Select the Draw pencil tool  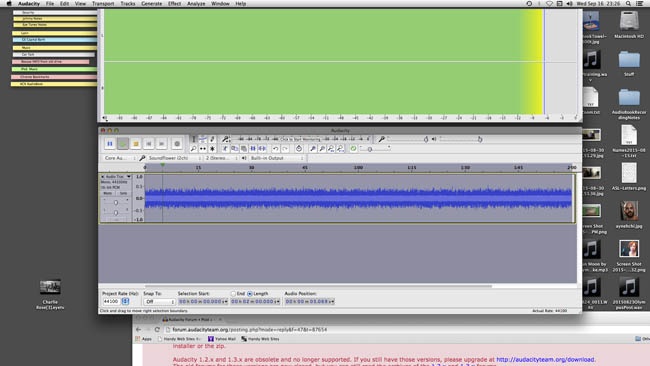[x=212, y=139]
